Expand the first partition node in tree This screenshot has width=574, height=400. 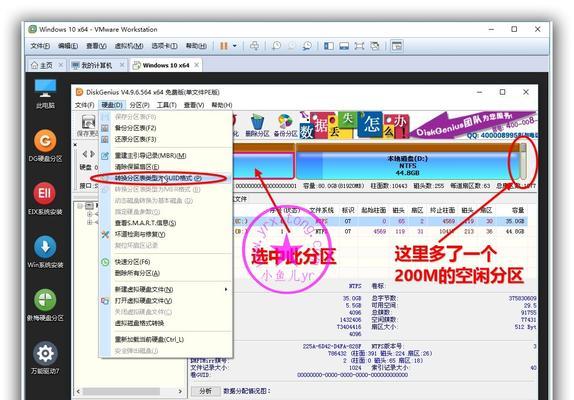pyautogui.click(x=89, y=214)
